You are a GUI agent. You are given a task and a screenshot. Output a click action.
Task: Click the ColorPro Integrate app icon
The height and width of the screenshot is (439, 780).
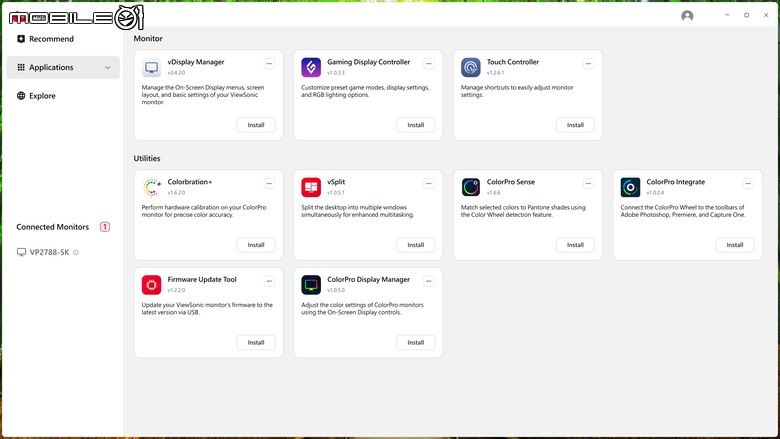(630, 187)
